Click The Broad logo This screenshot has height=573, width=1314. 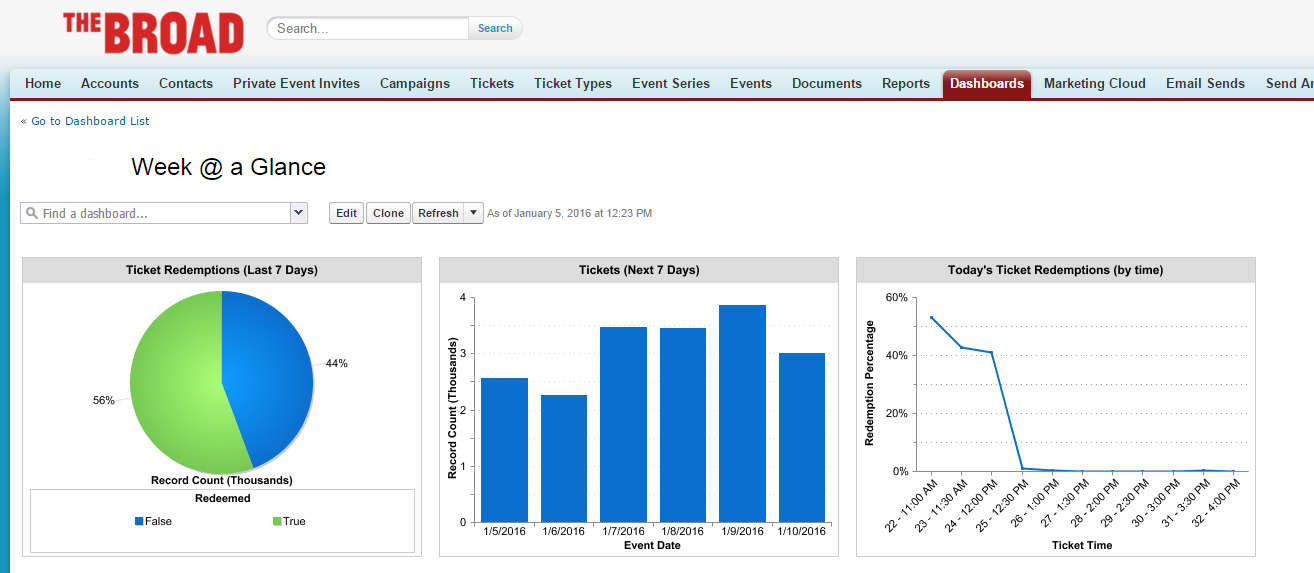point(153,32)
